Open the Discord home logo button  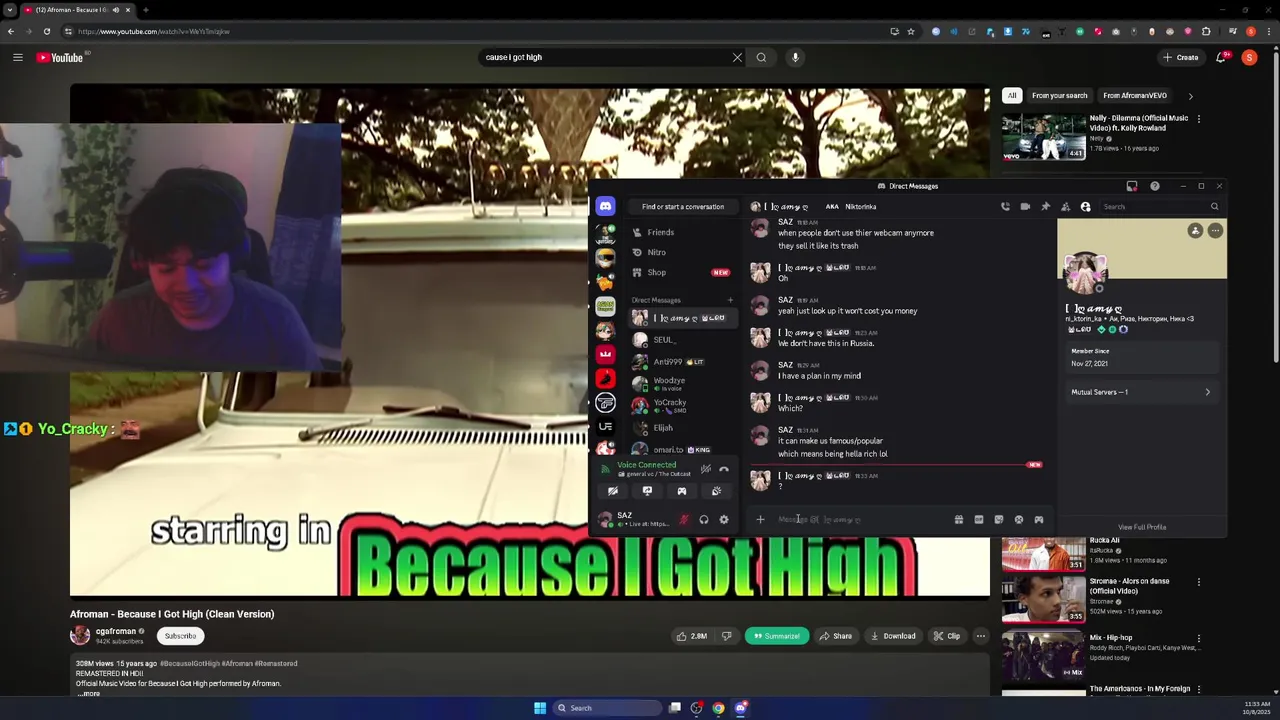605,206
